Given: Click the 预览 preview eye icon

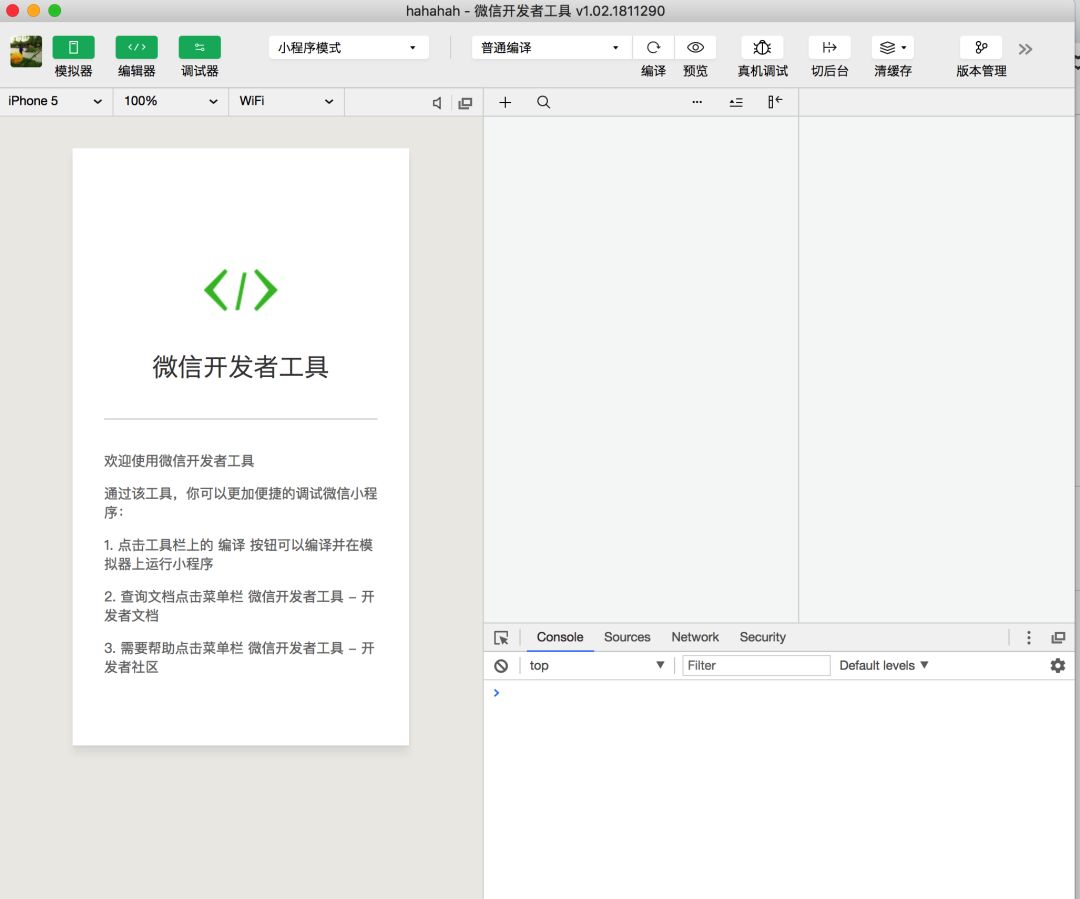Looking at the screenshot, I should pos(696,48).
